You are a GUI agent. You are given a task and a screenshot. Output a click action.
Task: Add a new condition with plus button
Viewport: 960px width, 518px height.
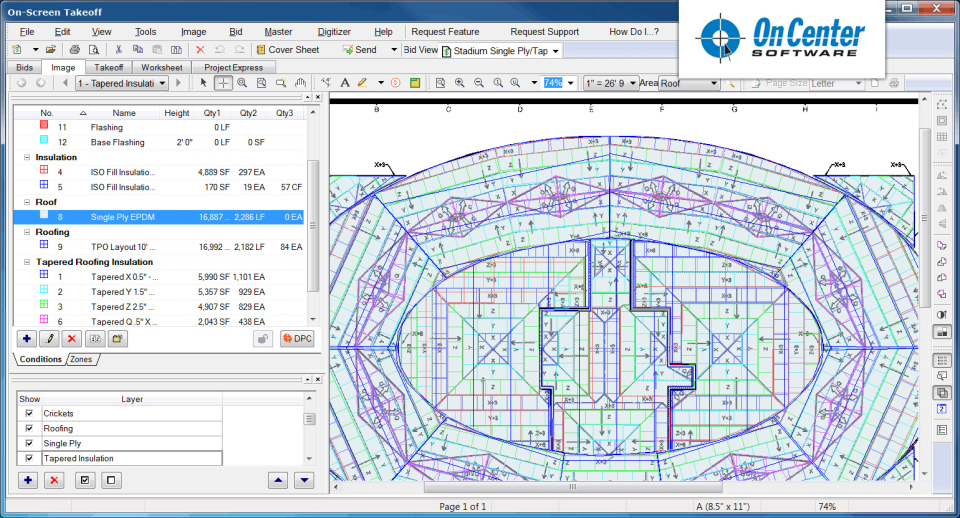point(27,339)
